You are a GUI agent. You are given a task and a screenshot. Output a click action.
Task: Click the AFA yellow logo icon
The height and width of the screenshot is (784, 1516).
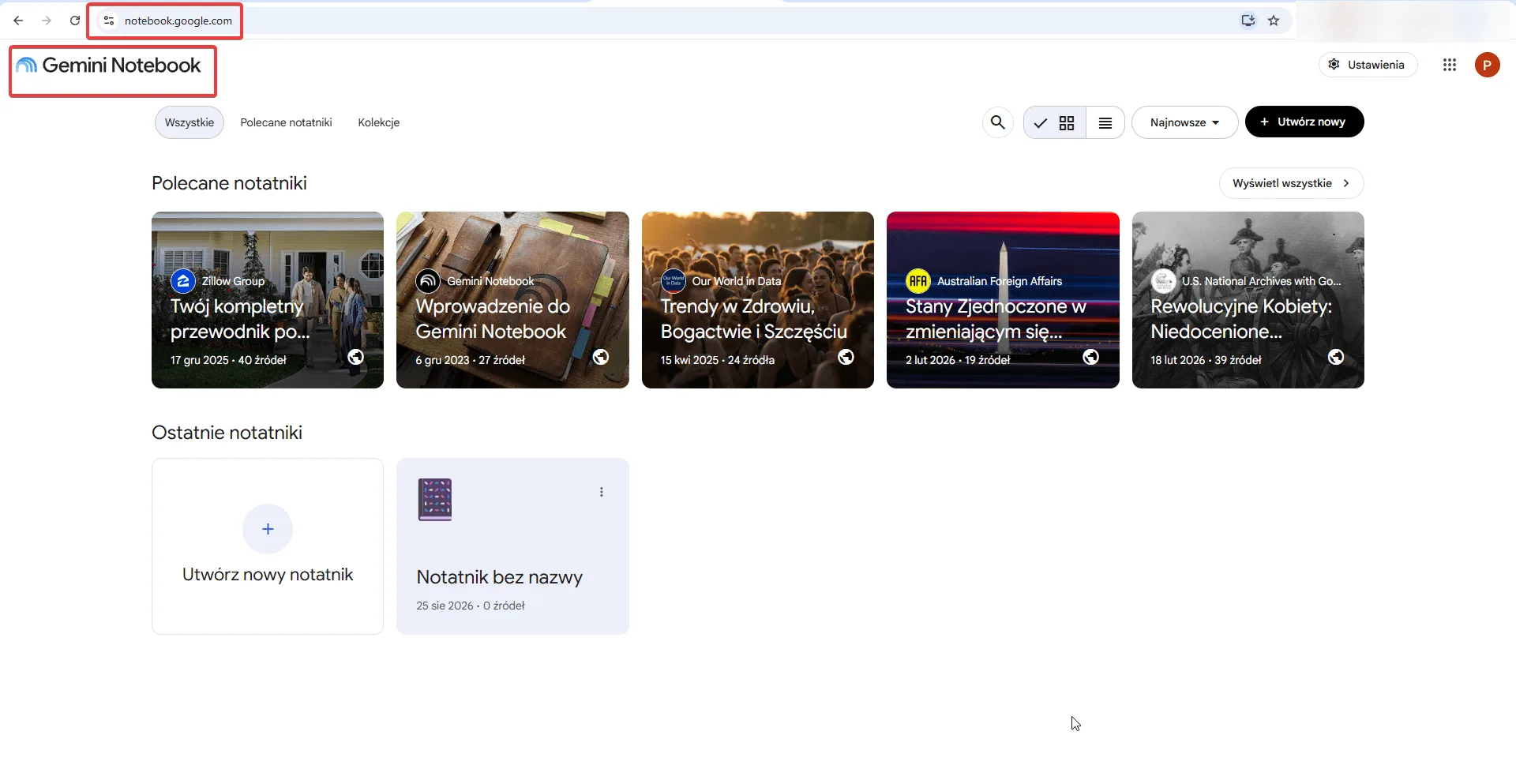click(918, 281)
